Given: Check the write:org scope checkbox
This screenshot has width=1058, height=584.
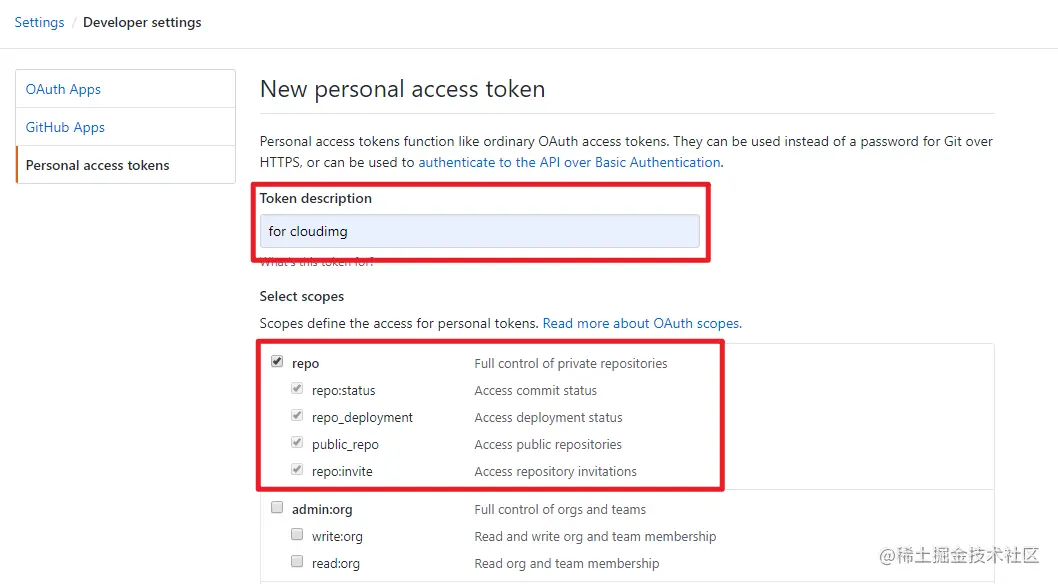Looking at the screenshot, I should [297, 535].
